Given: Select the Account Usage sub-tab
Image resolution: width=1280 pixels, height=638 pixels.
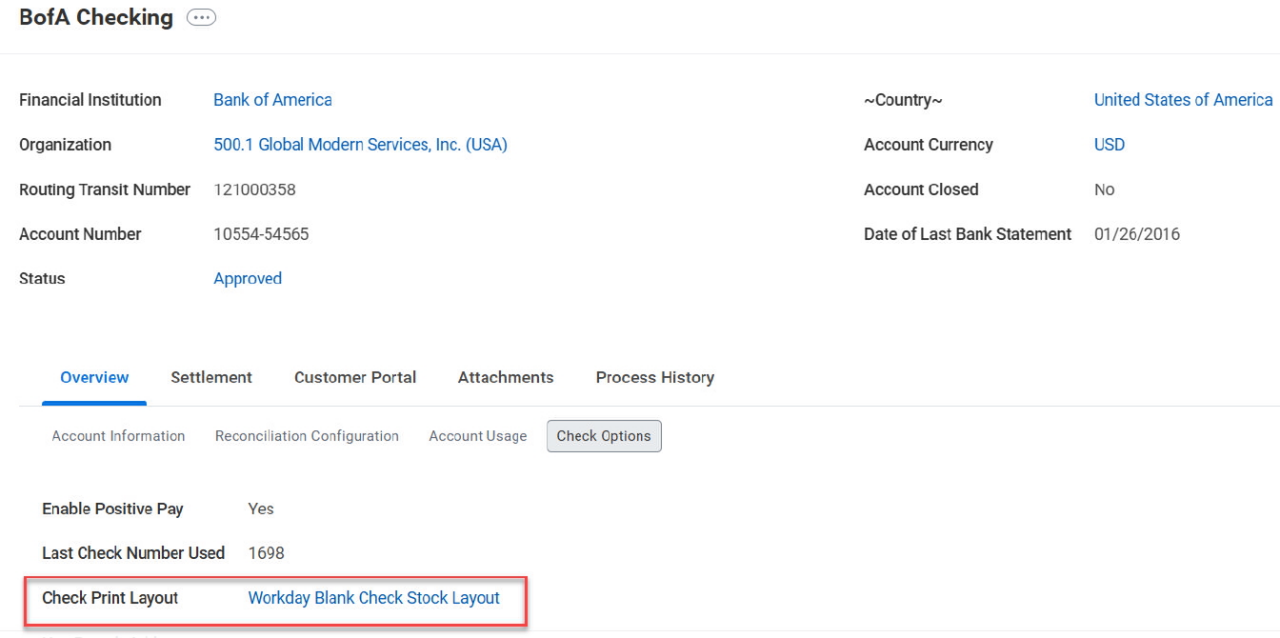Looking at the screenshot, I should click(x=478, y=436).
